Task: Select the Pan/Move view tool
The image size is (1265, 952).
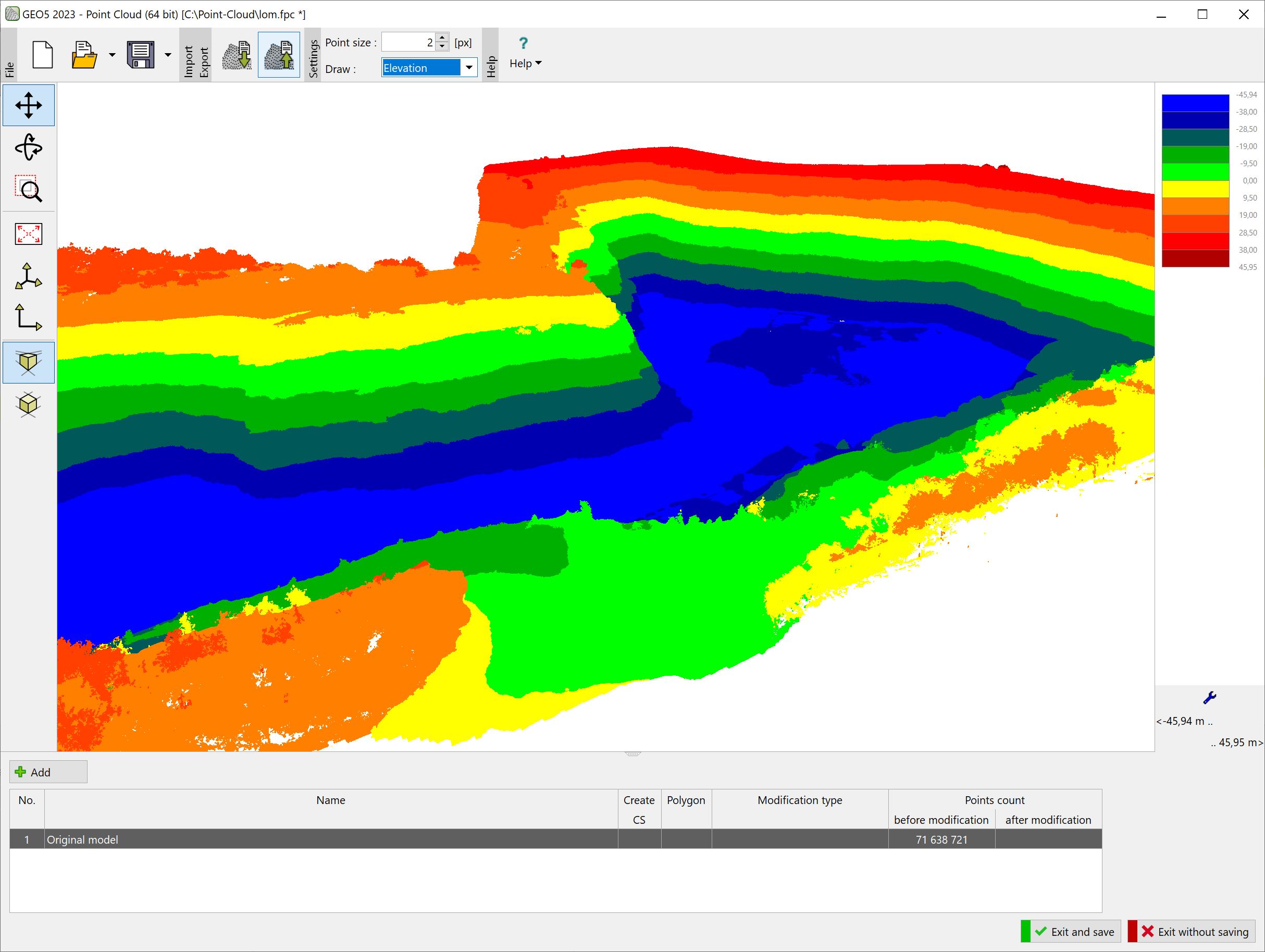Action: [28, 105]
